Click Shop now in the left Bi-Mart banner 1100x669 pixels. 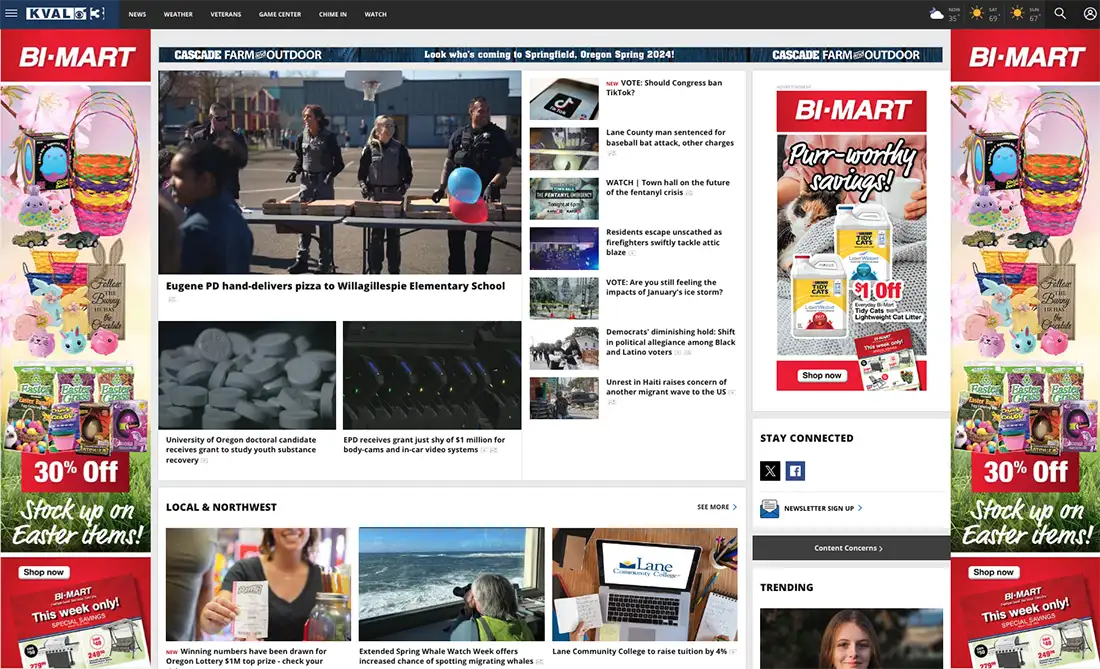tap(43, 572)
